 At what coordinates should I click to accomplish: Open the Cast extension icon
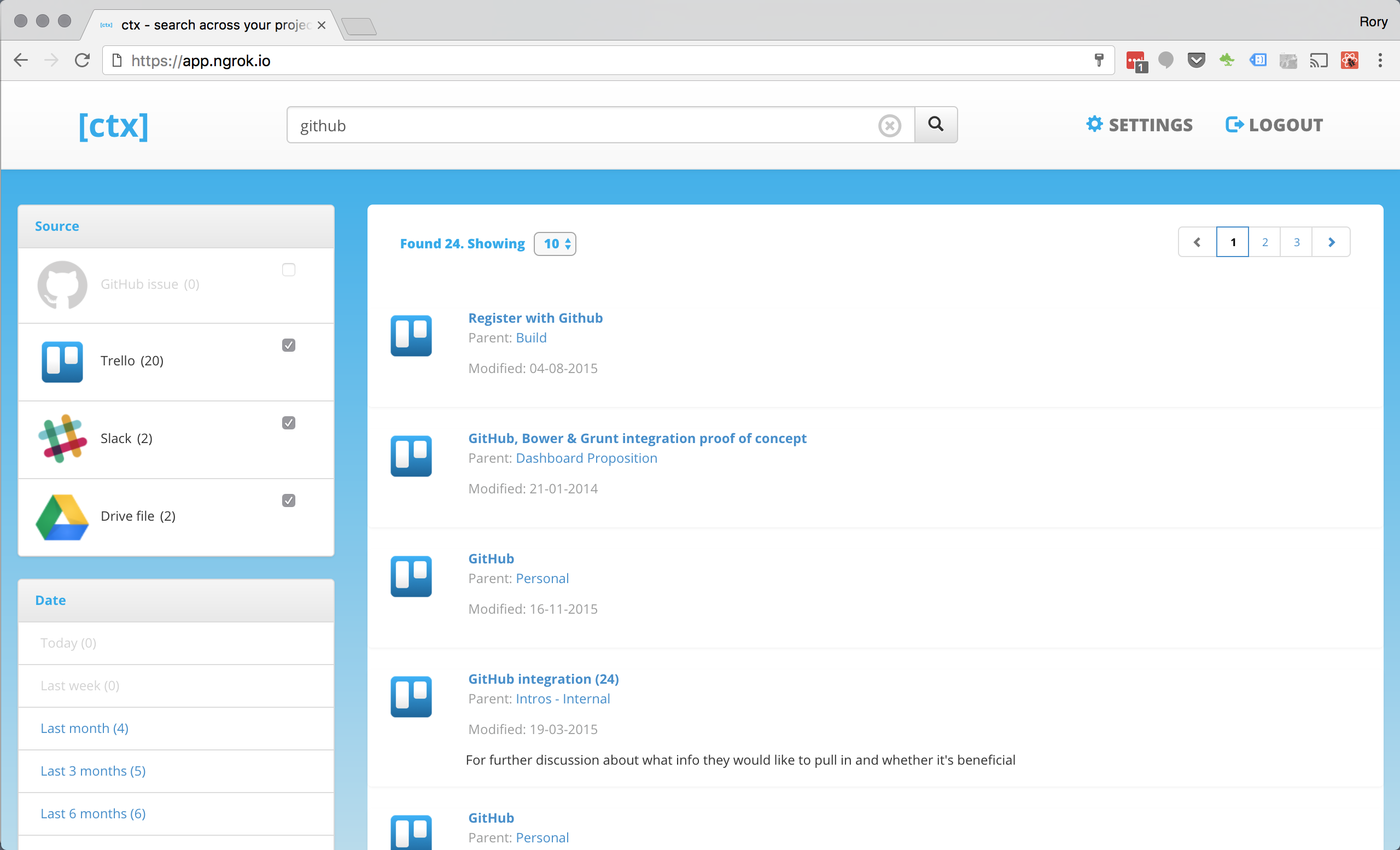point(1319,60)
